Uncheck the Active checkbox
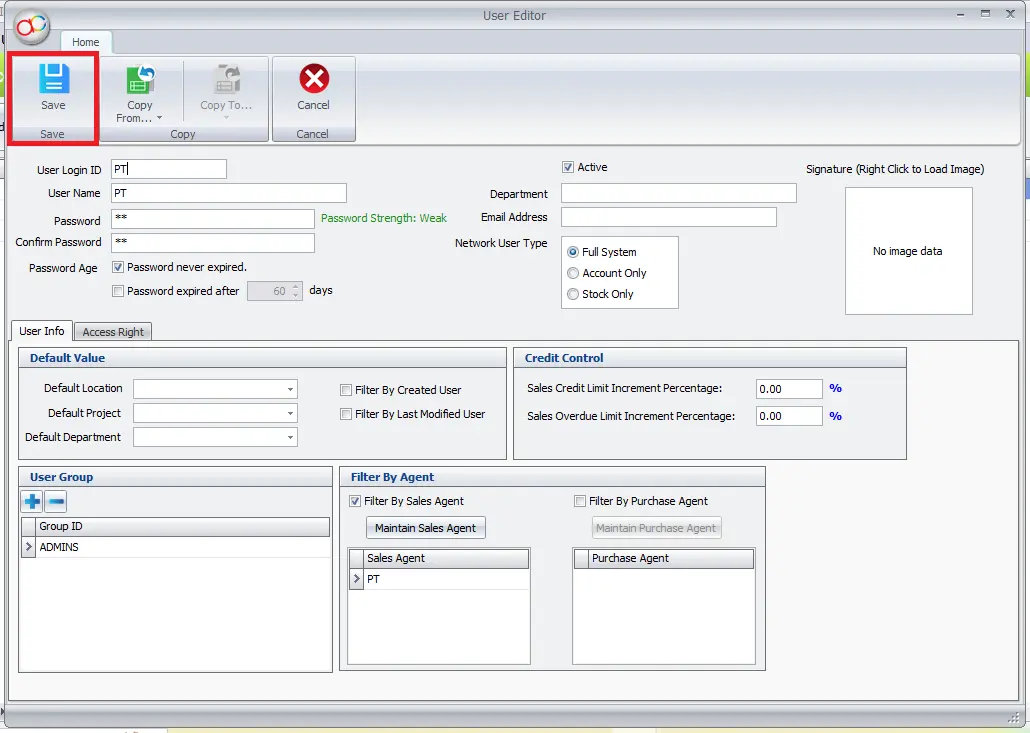1030x733 pixels. coord(568,167)
